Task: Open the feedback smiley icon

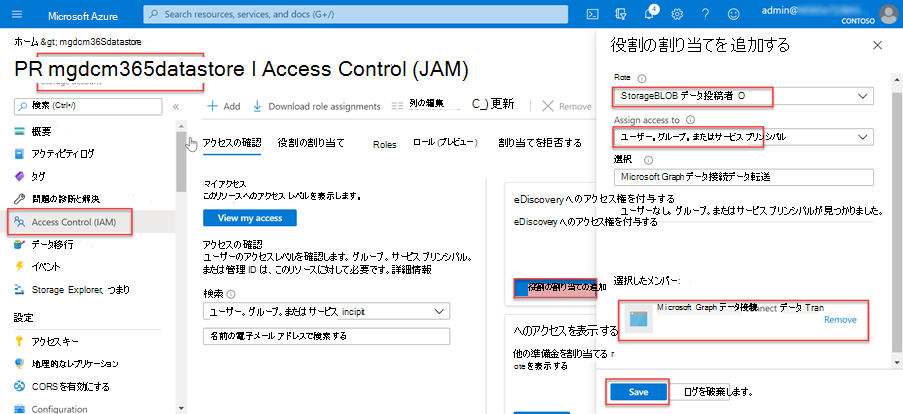Action: [x=733, y=15]
